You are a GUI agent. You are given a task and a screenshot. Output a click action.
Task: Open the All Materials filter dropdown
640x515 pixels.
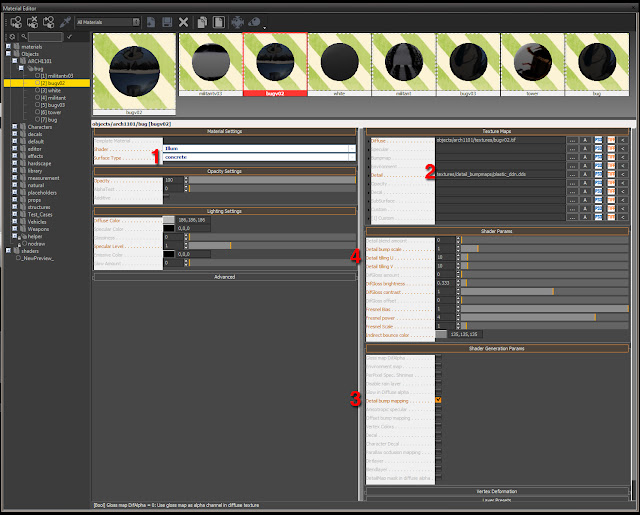click(x=108, y=22)
